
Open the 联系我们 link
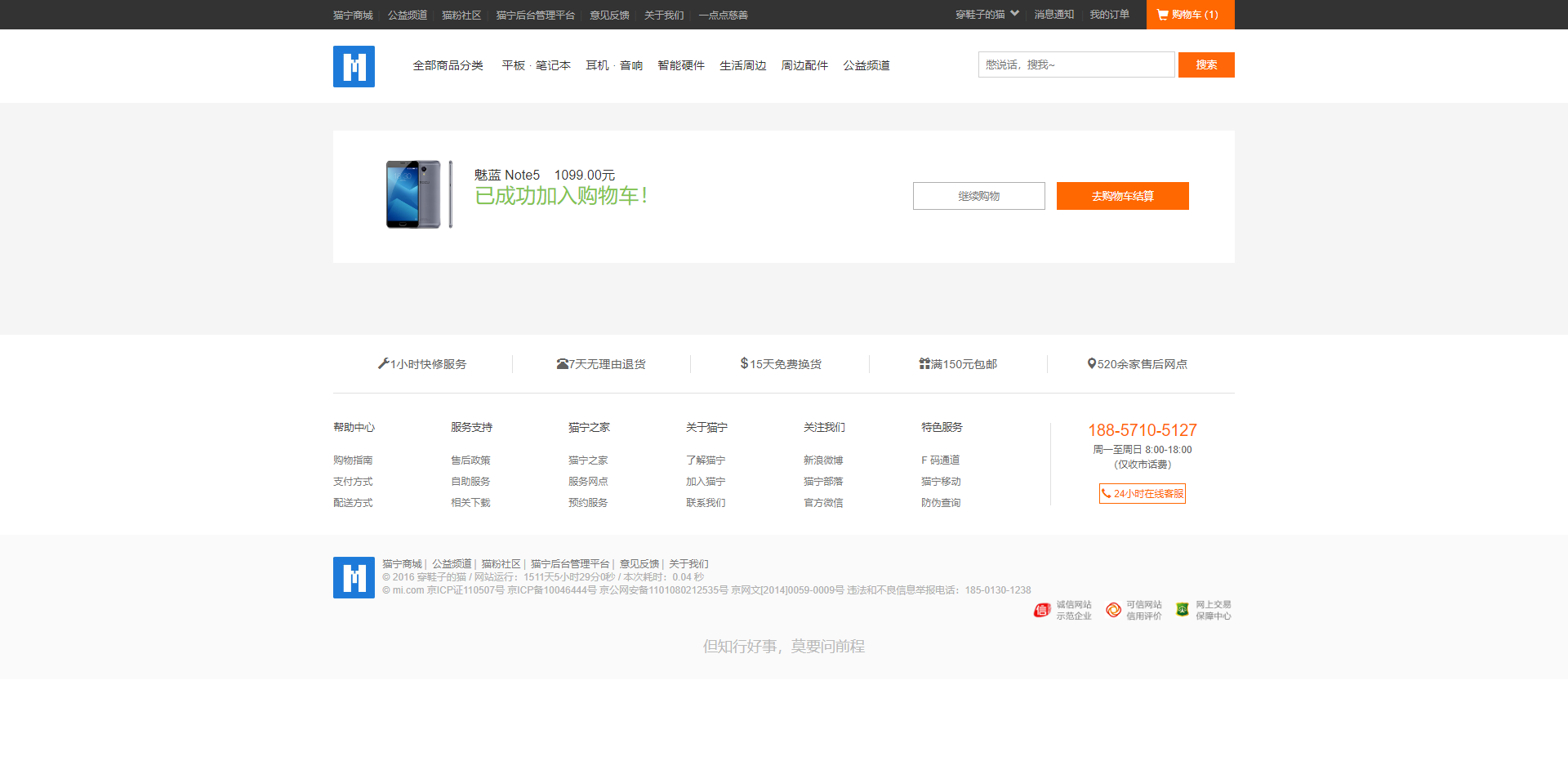[x=706, y=503]
